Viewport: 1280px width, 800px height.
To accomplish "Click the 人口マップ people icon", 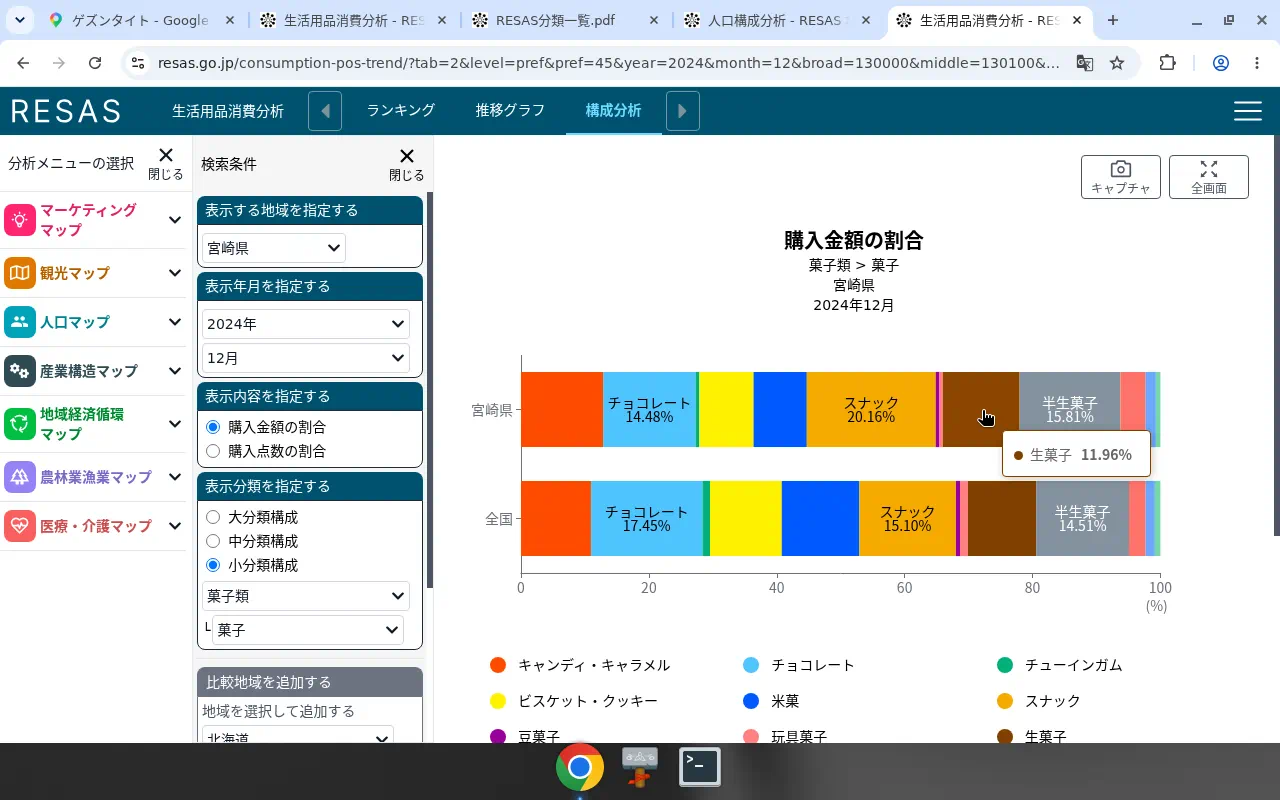I will coord(20,322).
